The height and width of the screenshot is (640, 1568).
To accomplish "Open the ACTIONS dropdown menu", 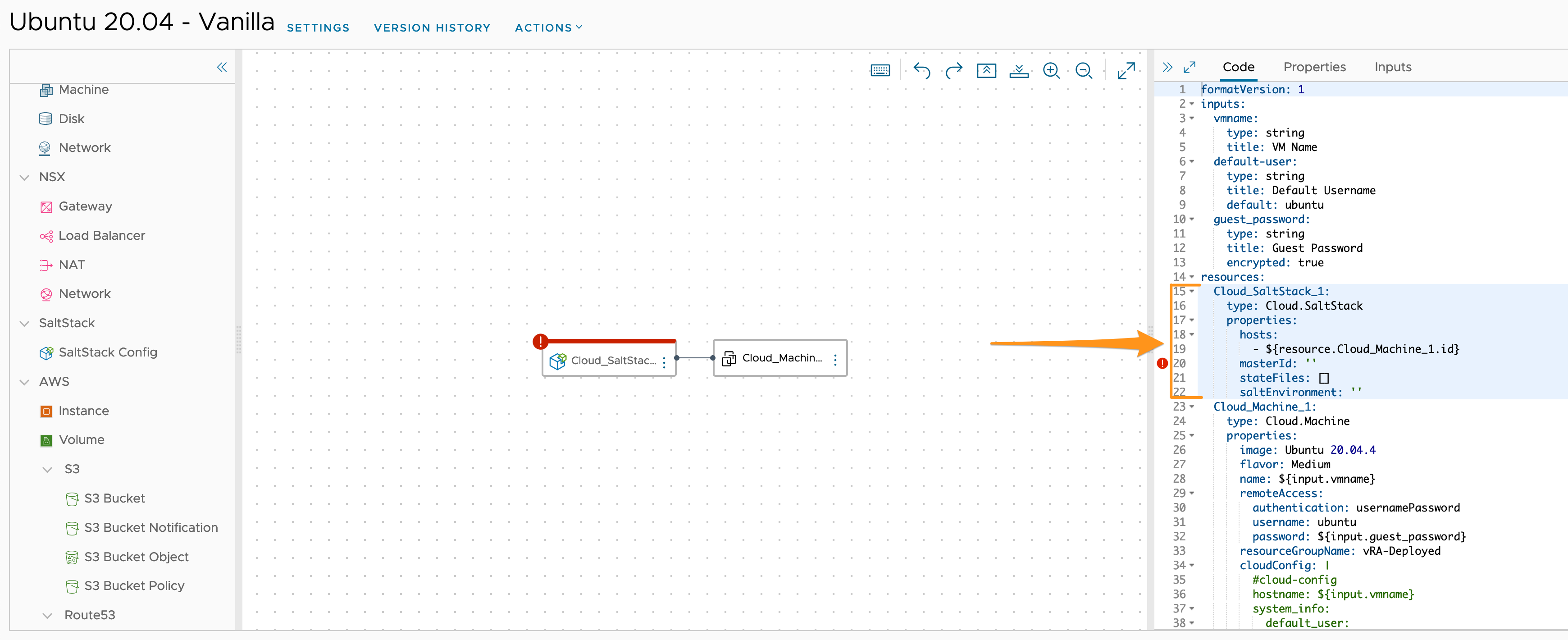I will pyautogui.click(x=548, y=28).
